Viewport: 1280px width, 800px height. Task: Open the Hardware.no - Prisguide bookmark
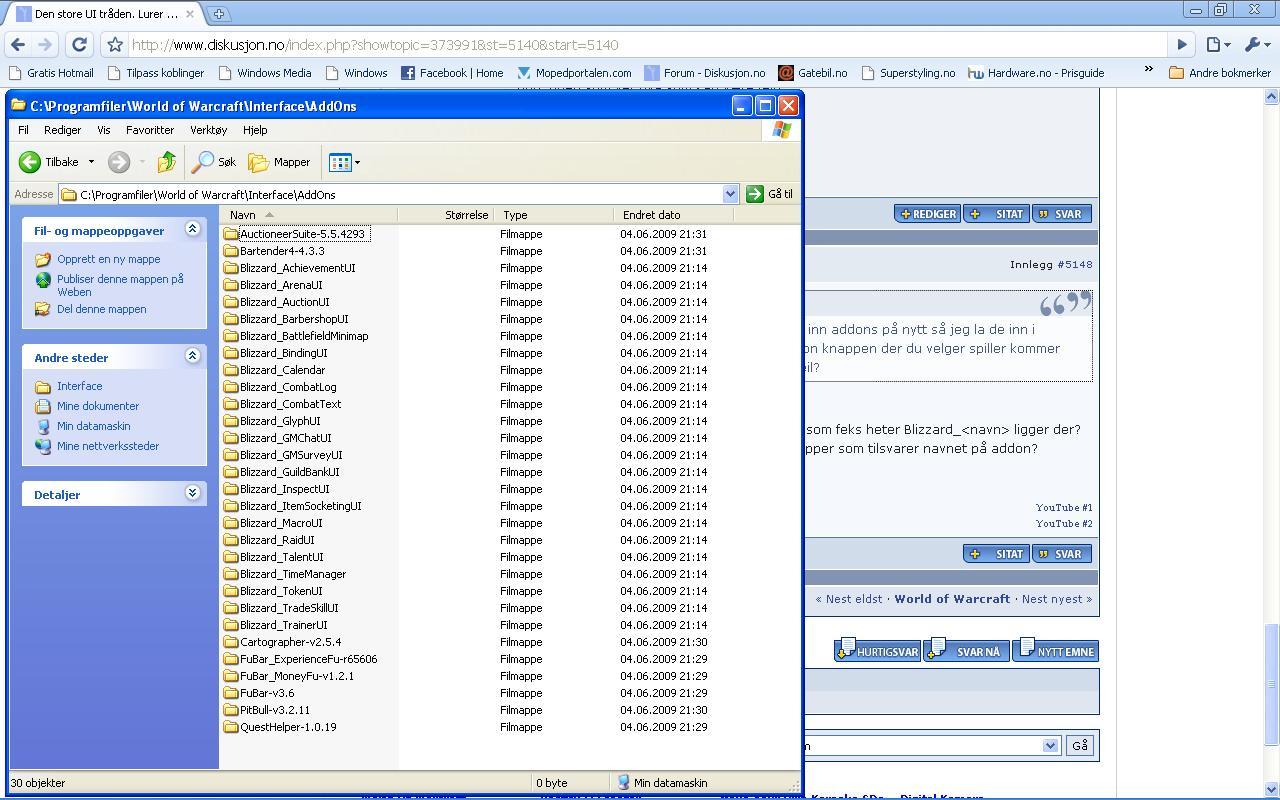point(1036,73)
